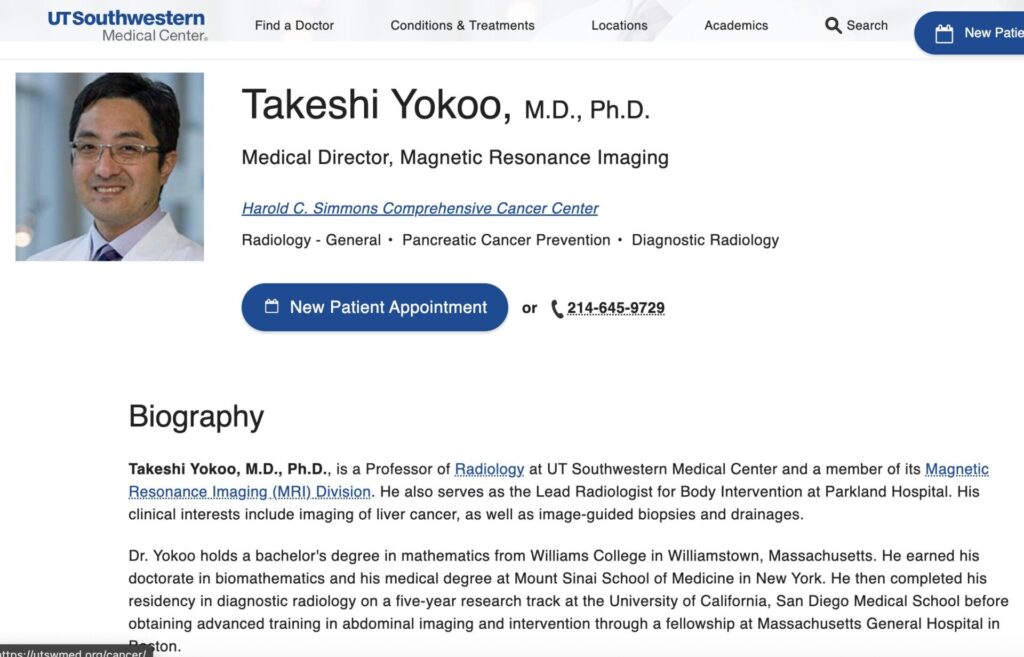Click the Takeshi Yokoo name heading
Screen dimensions: 1024x657
tap(376, 105)
